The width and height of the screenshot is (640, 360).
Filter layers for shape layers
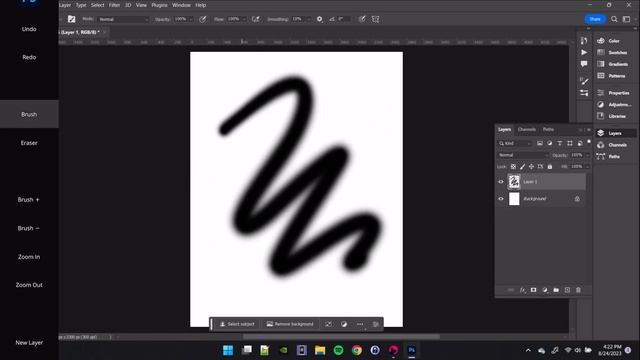tap(570, 143)
